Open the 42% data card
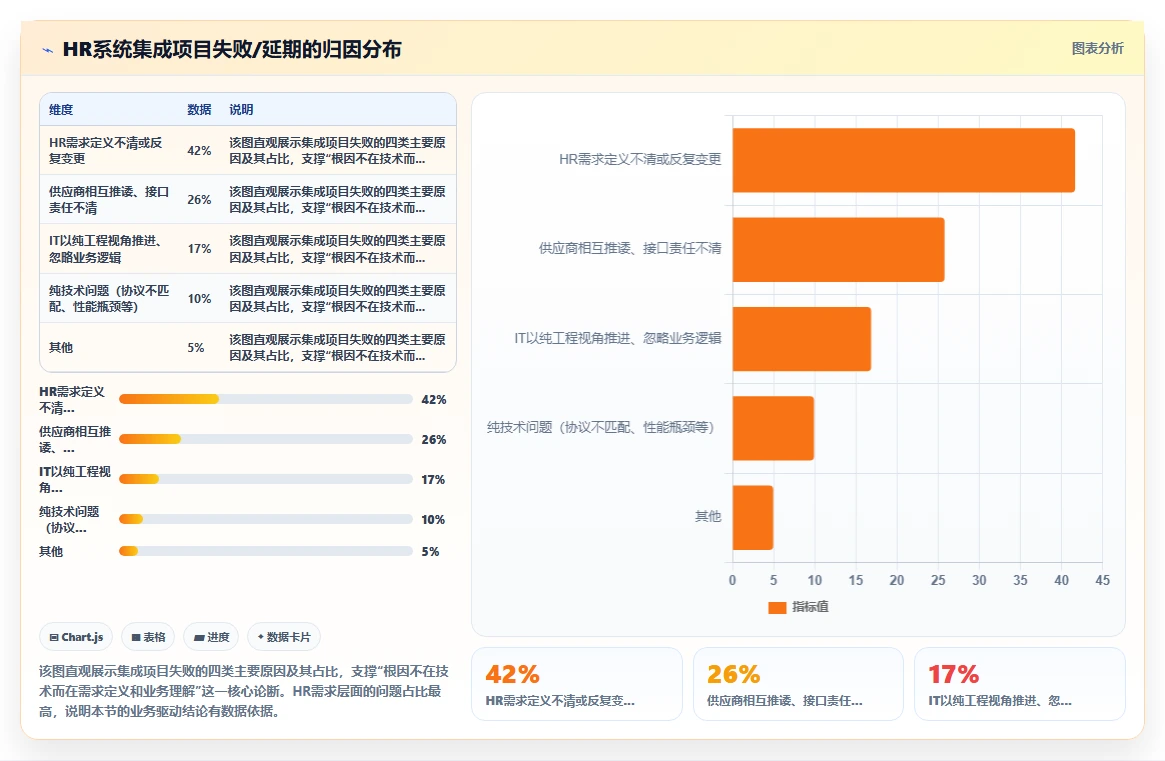Image resolution: width=1165 pixels, height=761 pixels. click(577, 684)
